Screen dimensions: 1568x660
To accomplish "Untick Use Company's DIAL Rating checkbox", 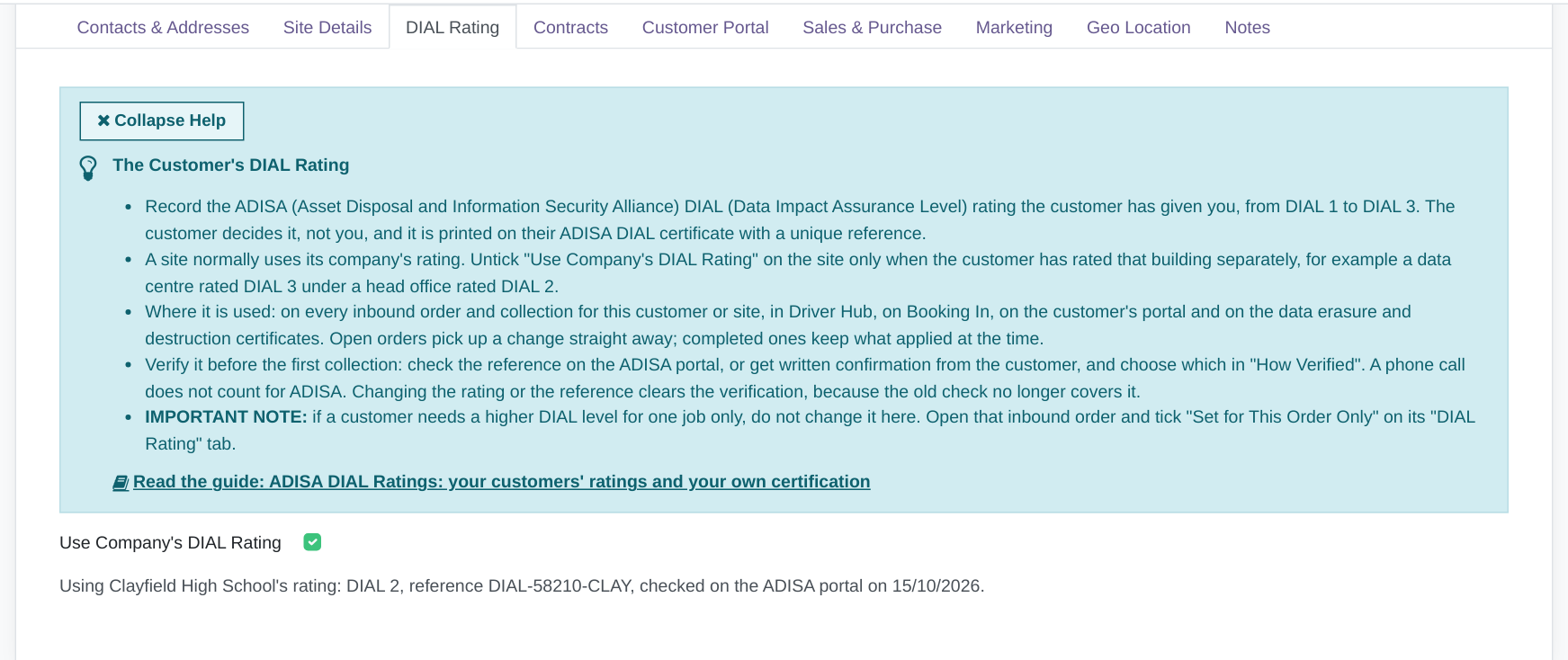I will [312, 542].
